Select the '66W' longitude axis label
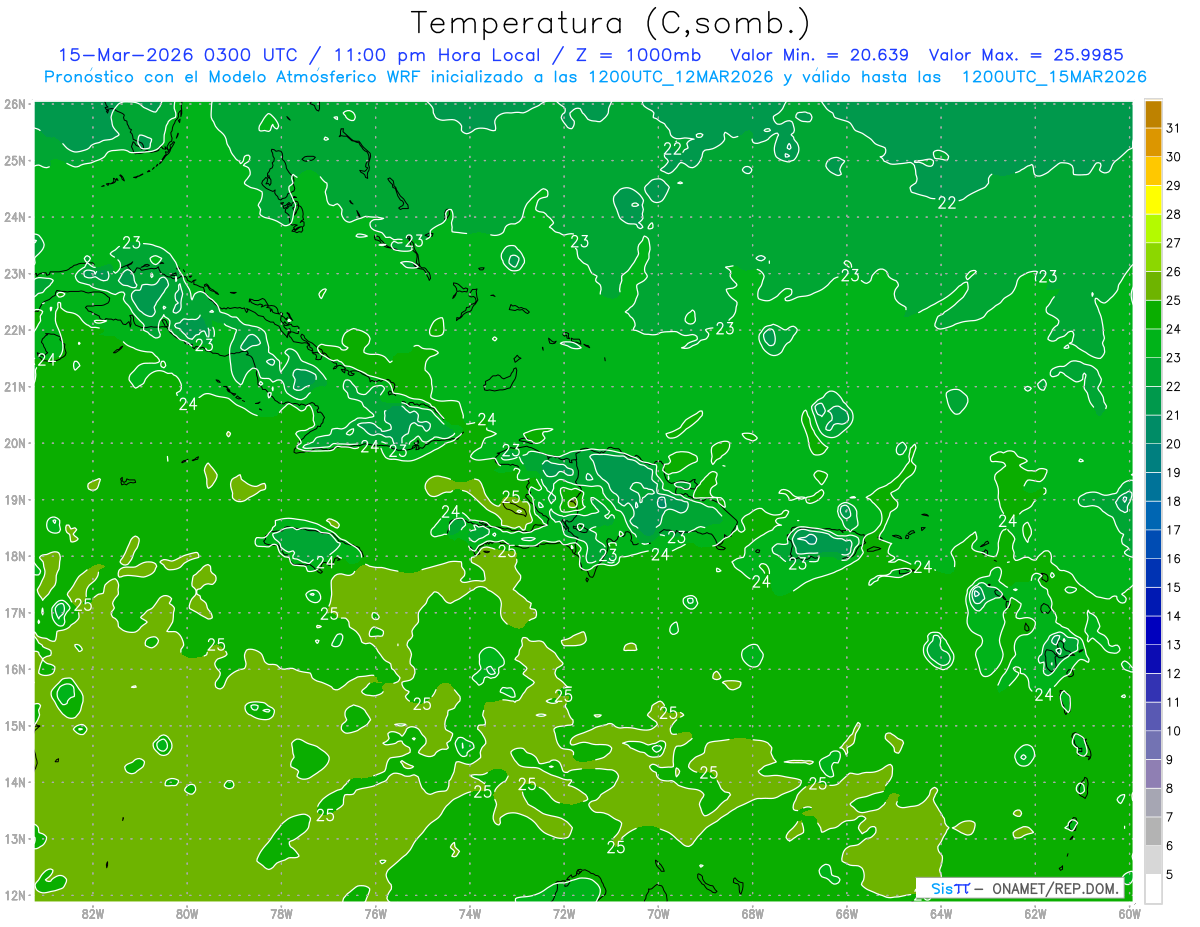 click(x=847, y=913)
